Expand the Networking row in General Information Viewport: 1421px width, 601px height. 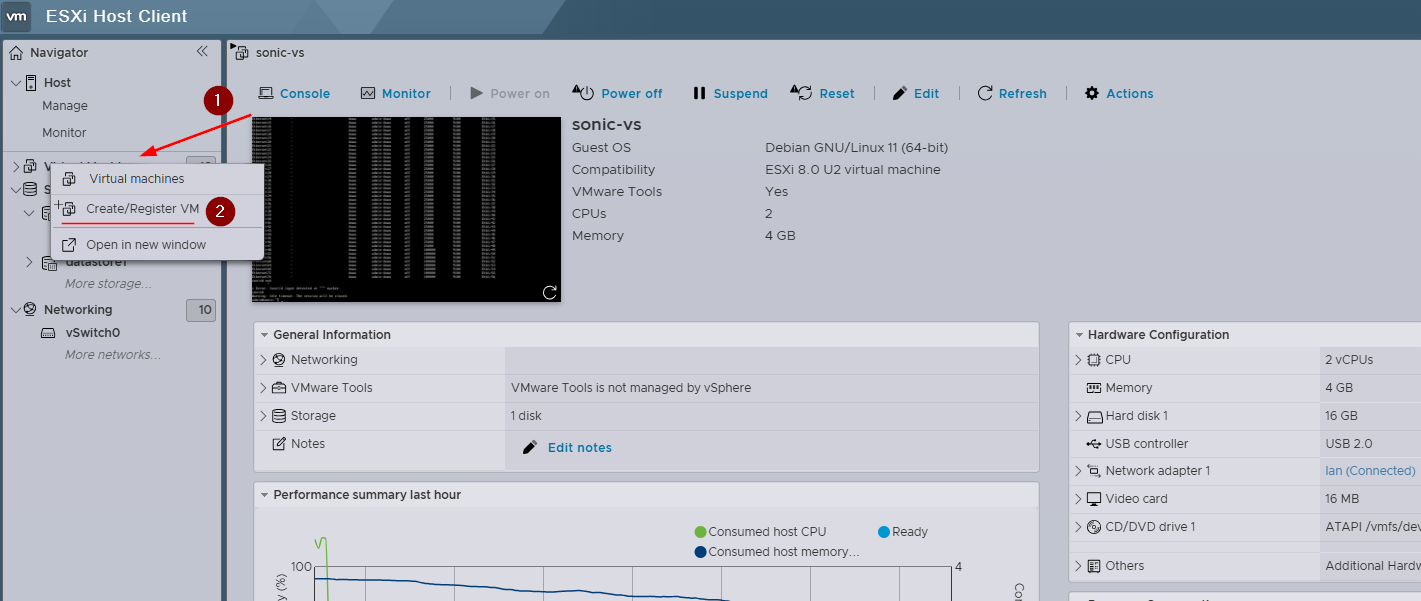click(x=264, y=360)
